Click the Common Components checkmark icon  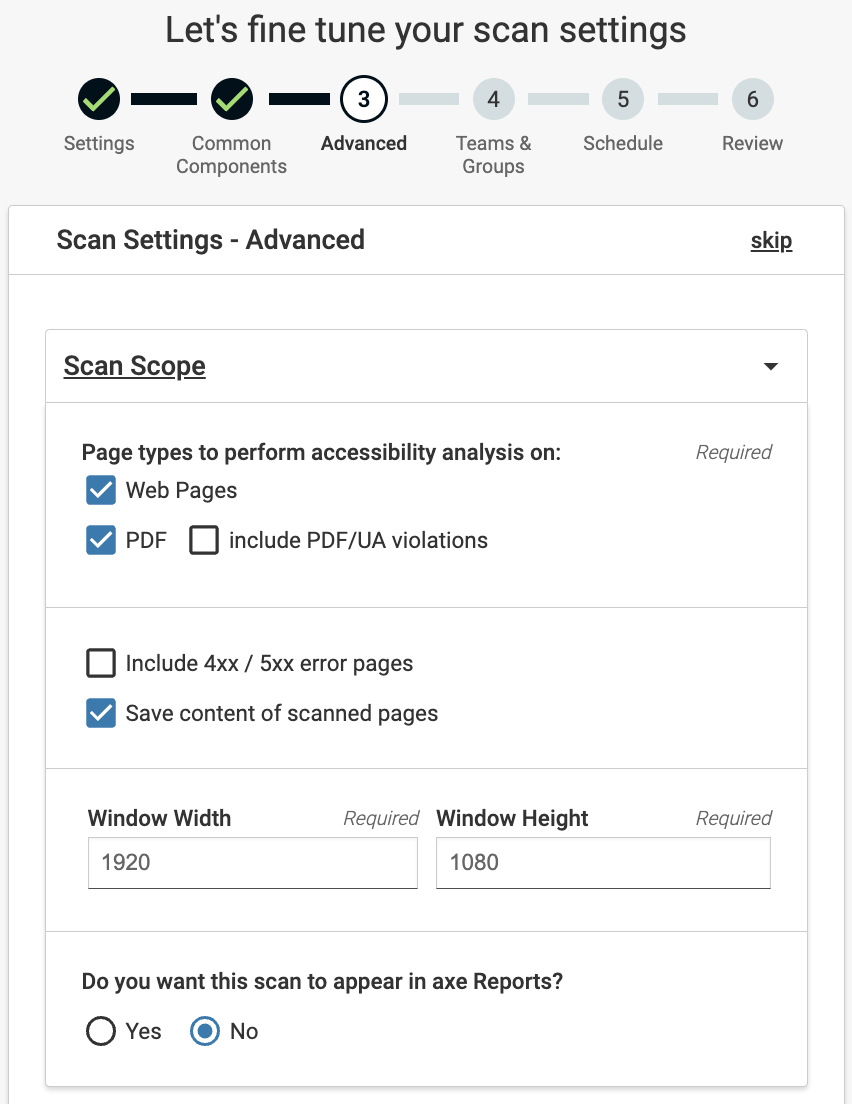point(232,99)
